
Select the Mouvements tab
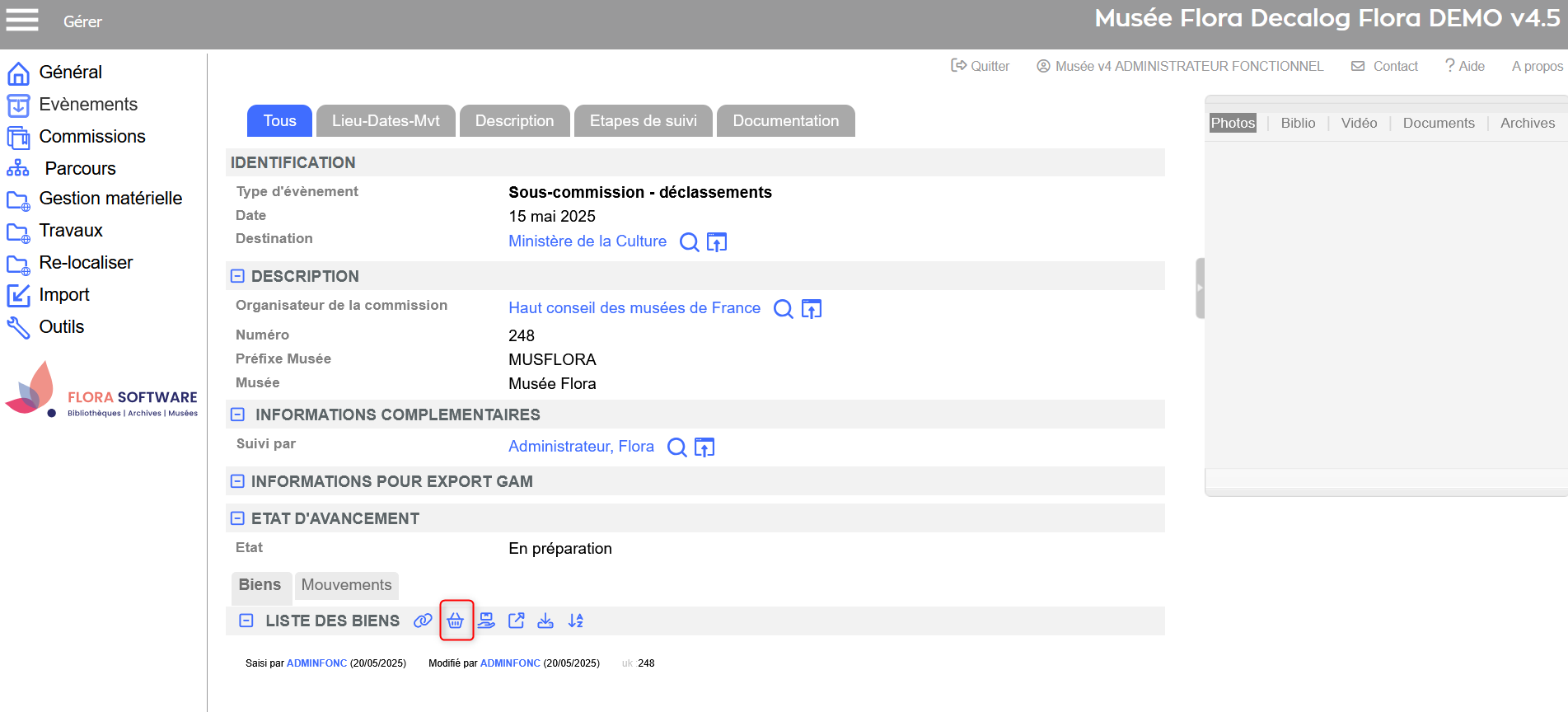point(346,585)
